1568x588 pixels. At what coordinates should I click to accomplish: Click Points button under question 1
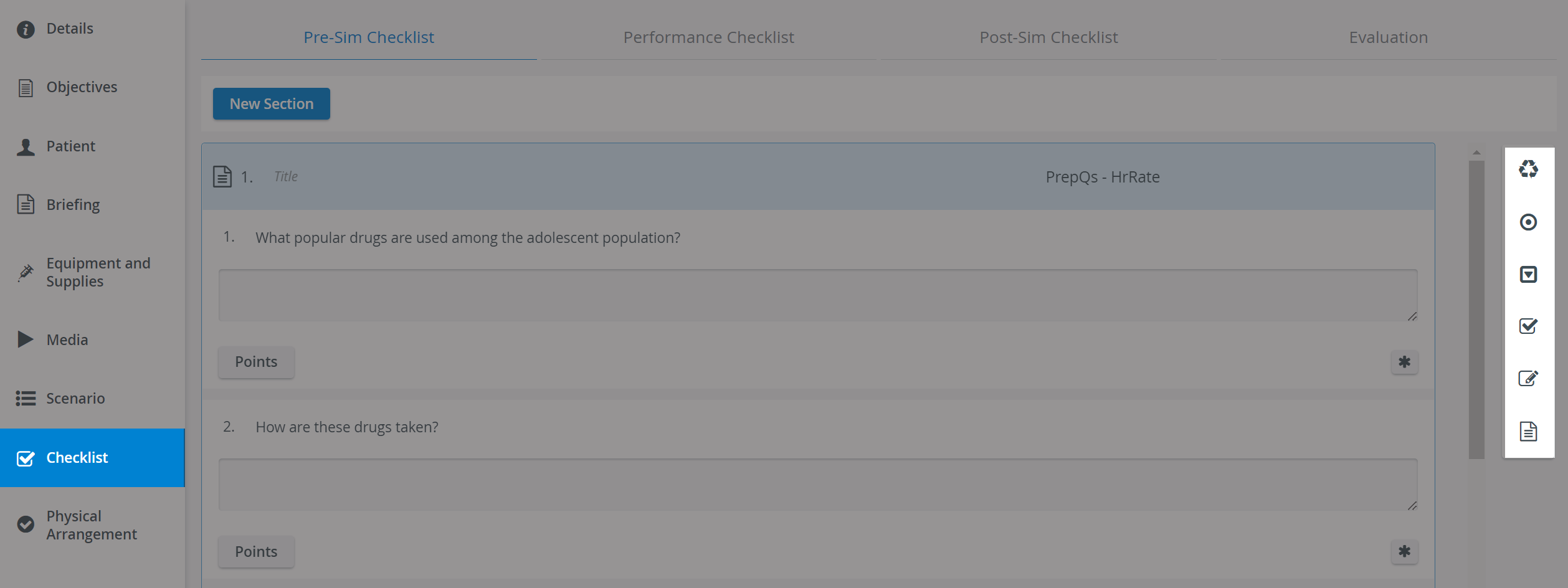(256, 362)
